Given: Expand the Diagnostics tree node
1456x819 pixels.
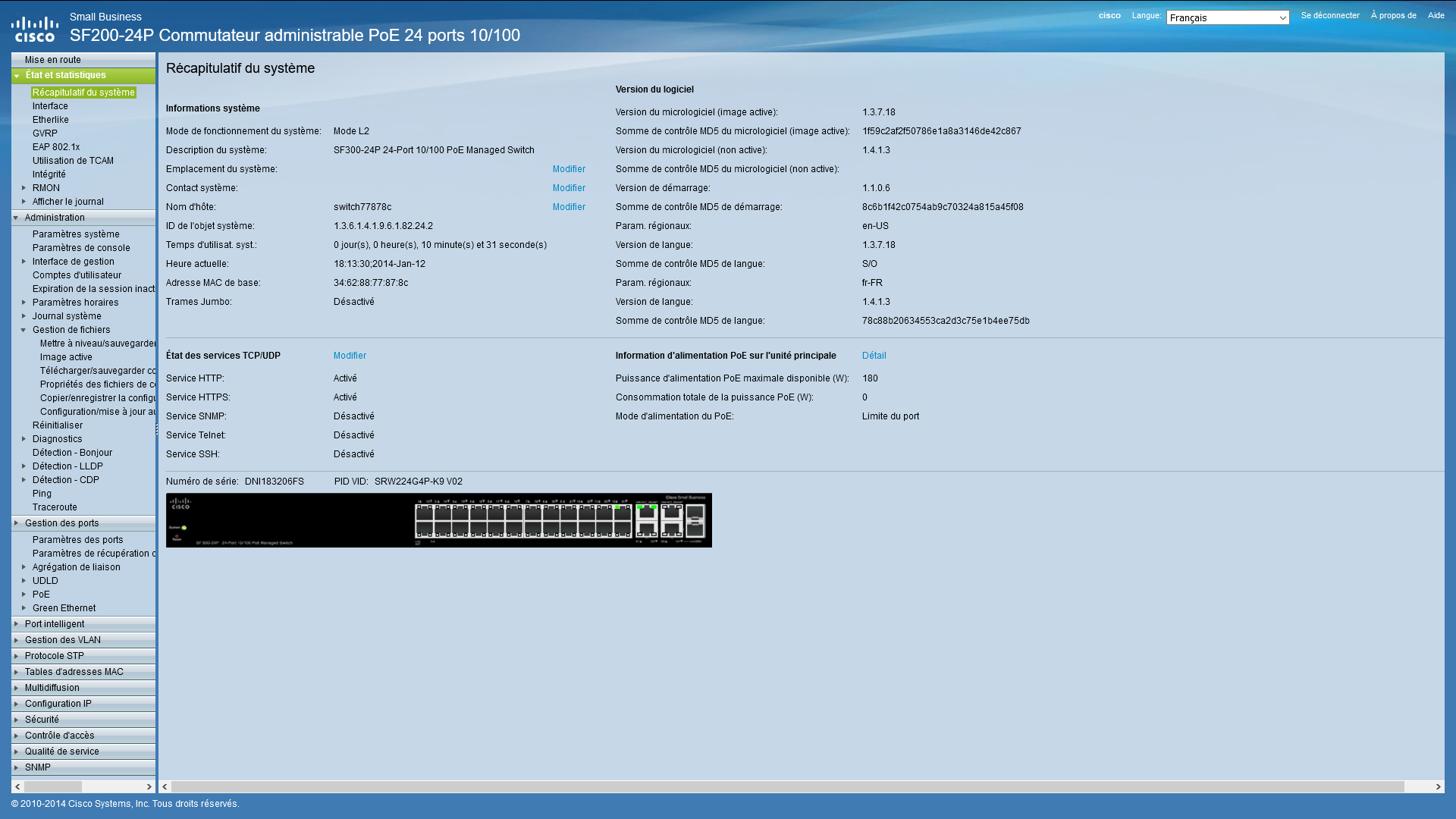Looking at the screenshot, I should [x=24, y=439].
